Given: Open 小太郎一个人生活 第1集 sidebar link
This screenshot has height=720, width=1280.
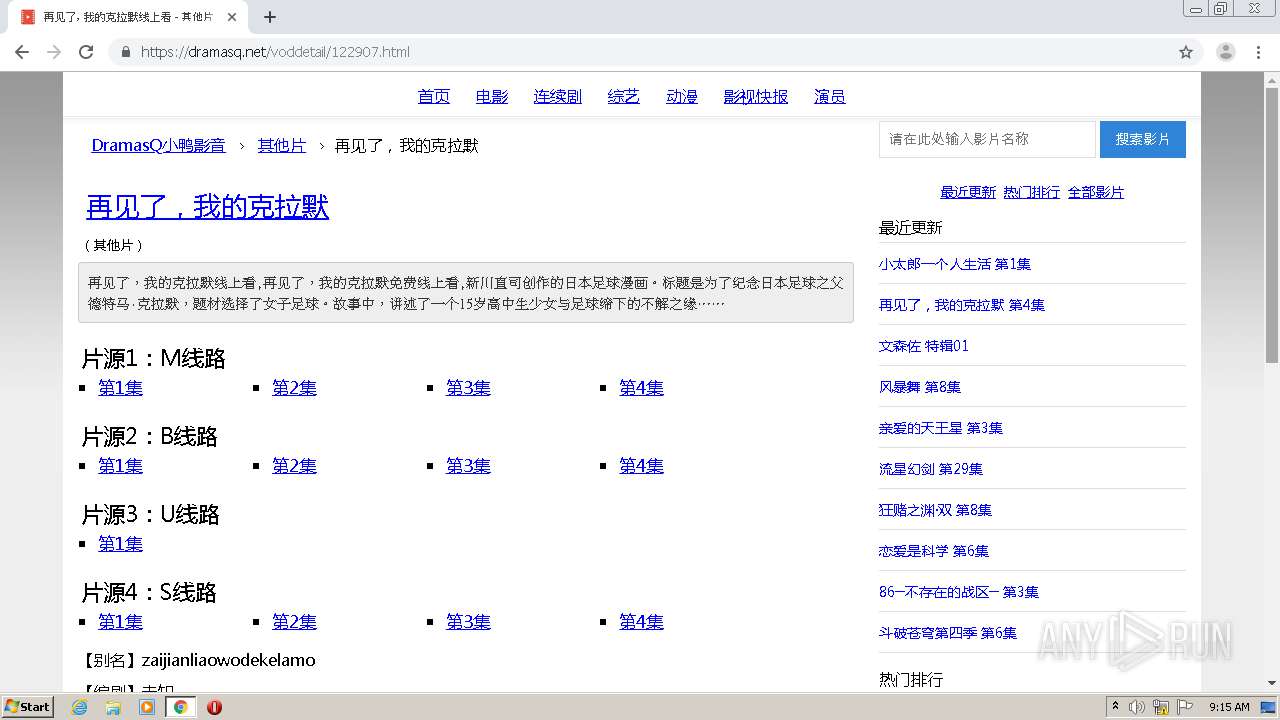Looking at the screenshot, I should point(955,264).
